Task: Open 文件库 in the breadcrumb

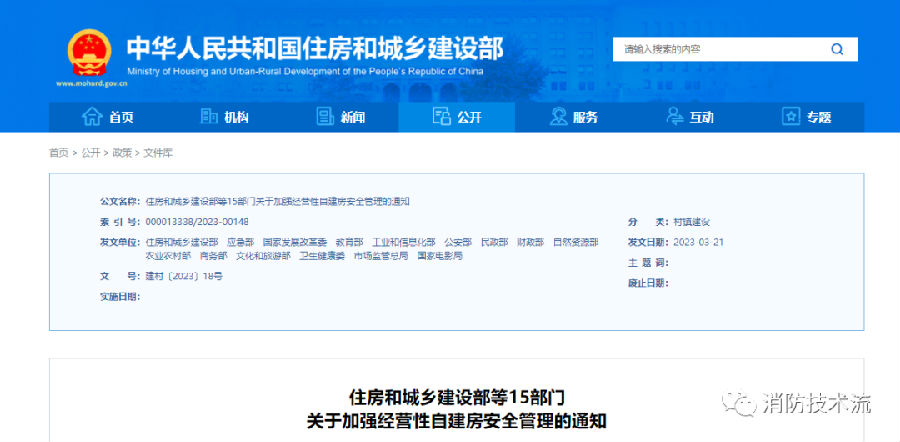Action: [158, 153]
